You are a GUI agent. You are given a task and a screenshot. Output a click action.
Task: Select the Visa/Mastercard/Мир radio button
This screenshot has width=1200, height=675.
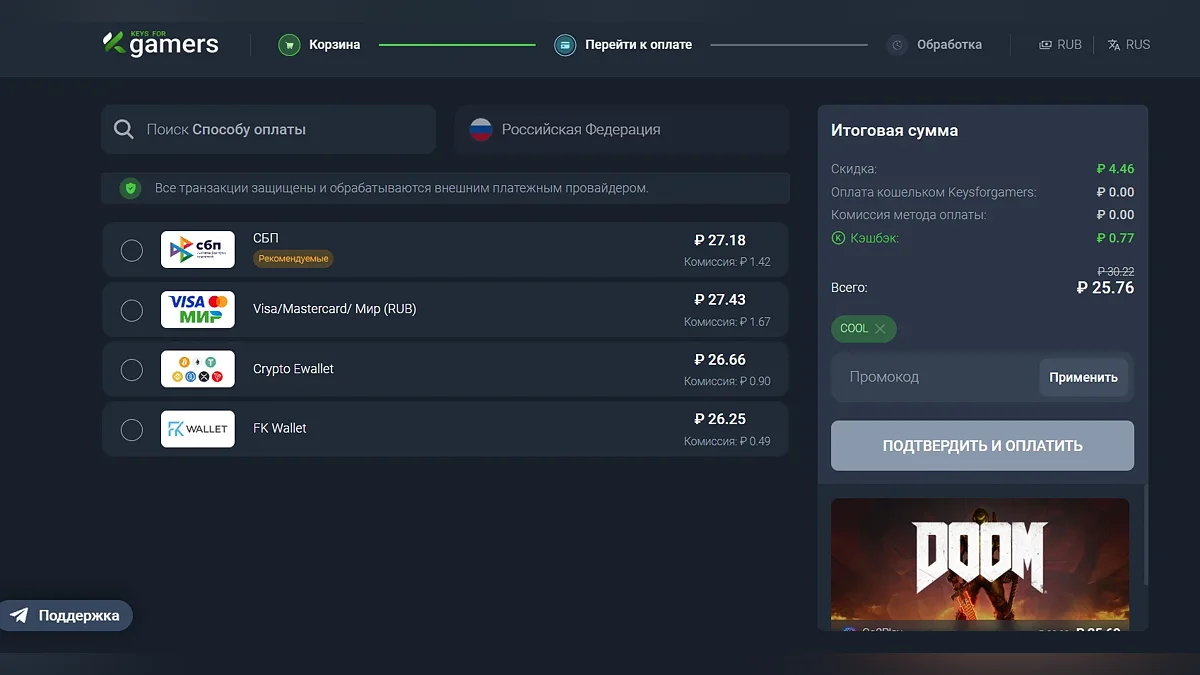click(132, 310)
